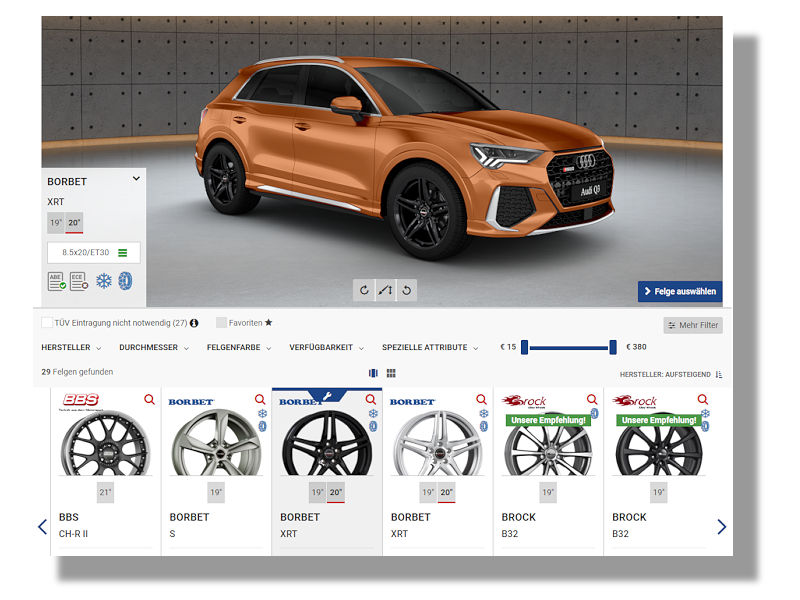Image resolution: width=800 pixels, height=600 pixels.
Task: Open the ABE certificate icon
Action: 56,281
